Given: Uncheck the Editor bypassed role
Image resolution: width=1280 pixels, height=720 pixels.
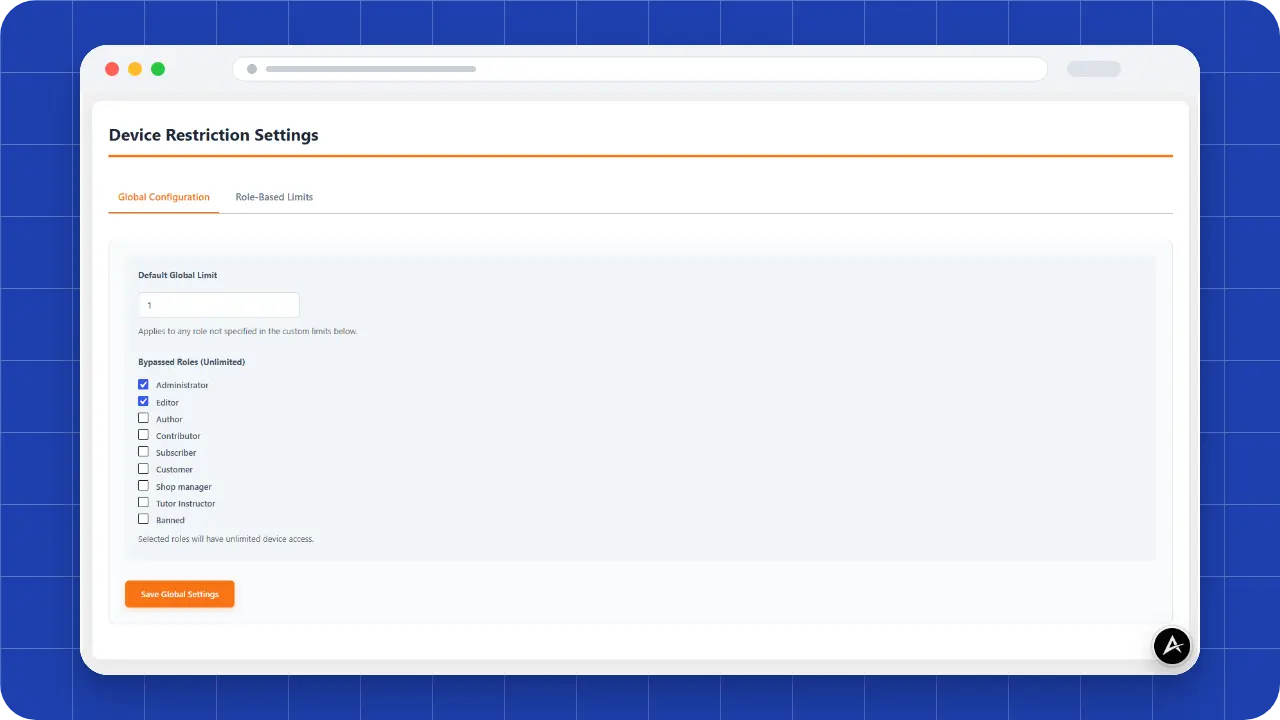Looking at the screenshot, I should tap(143, 401).
